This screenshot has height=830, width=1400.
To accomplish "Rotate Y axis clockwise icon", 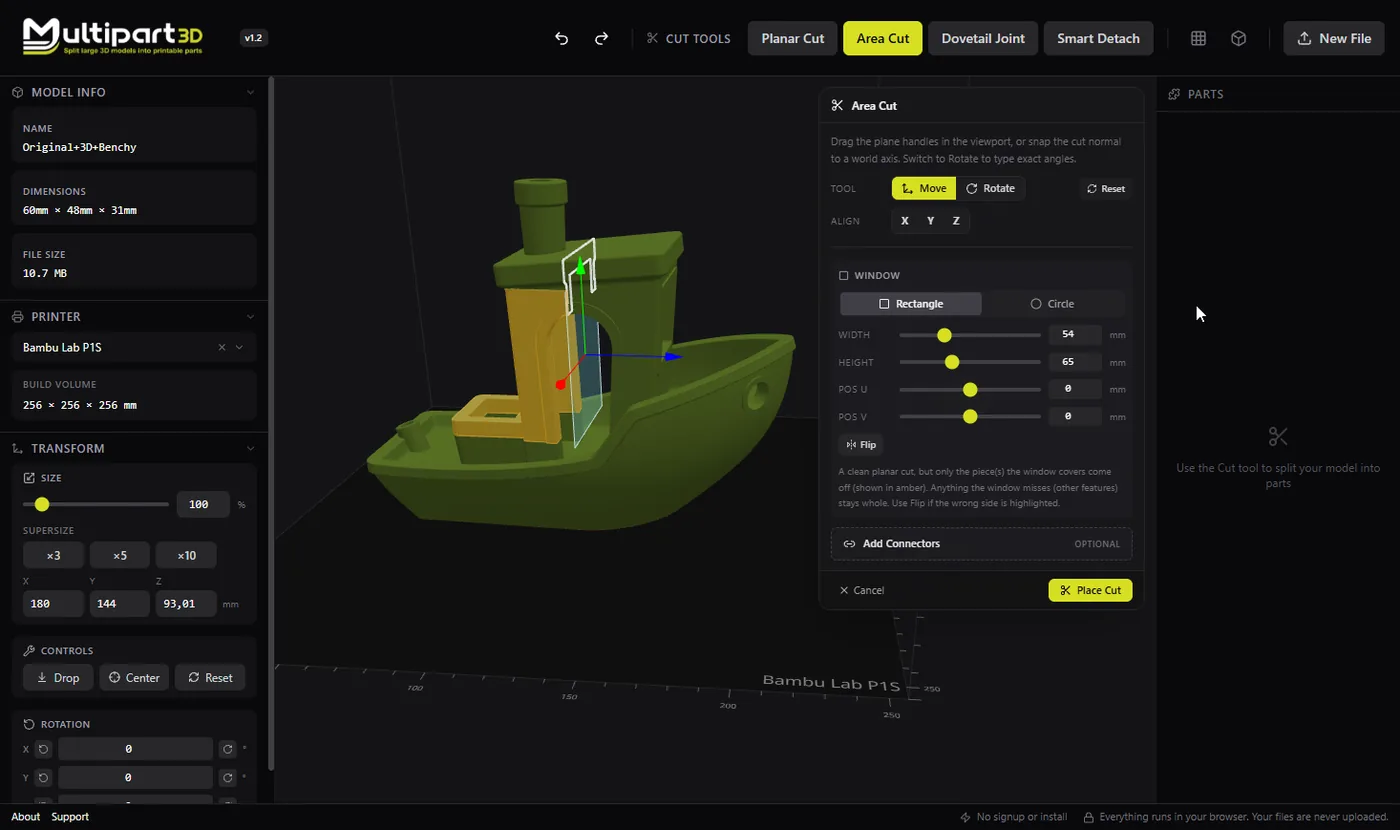I will point(228,777).
